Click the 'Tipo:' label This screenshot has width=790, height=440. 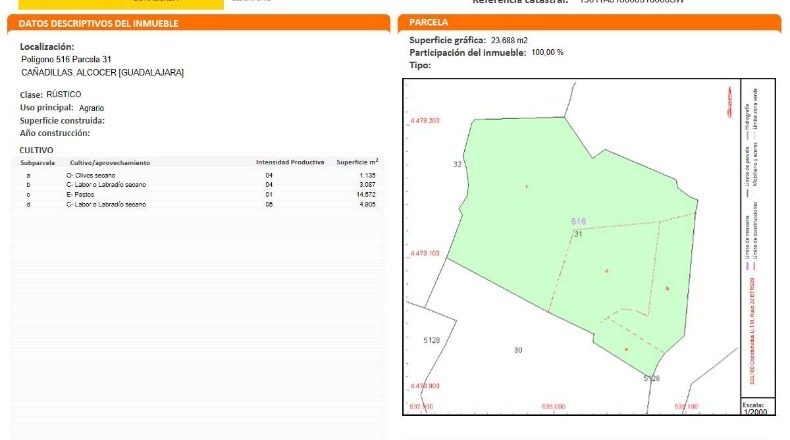pos(420,66)
